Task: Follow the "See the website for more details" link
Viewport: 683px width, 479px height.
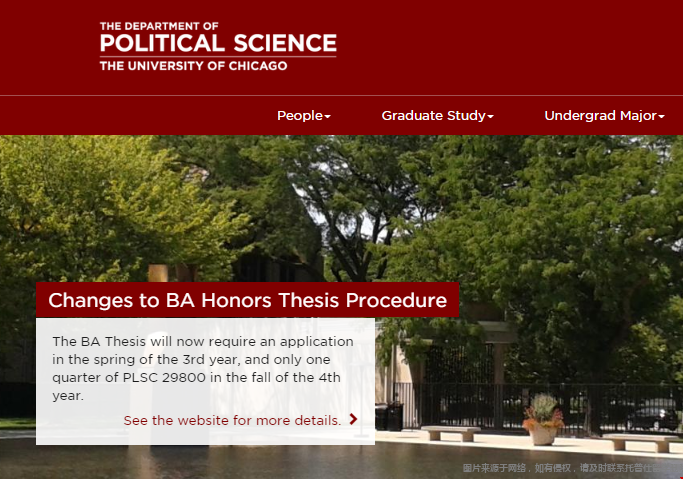Action: tap(232, 420)
